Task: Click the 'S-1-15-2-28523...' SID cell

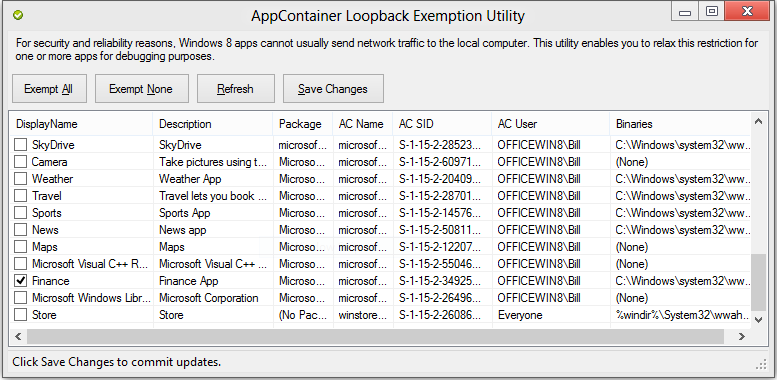Action: pyautogui.click(x=443, y=145)
